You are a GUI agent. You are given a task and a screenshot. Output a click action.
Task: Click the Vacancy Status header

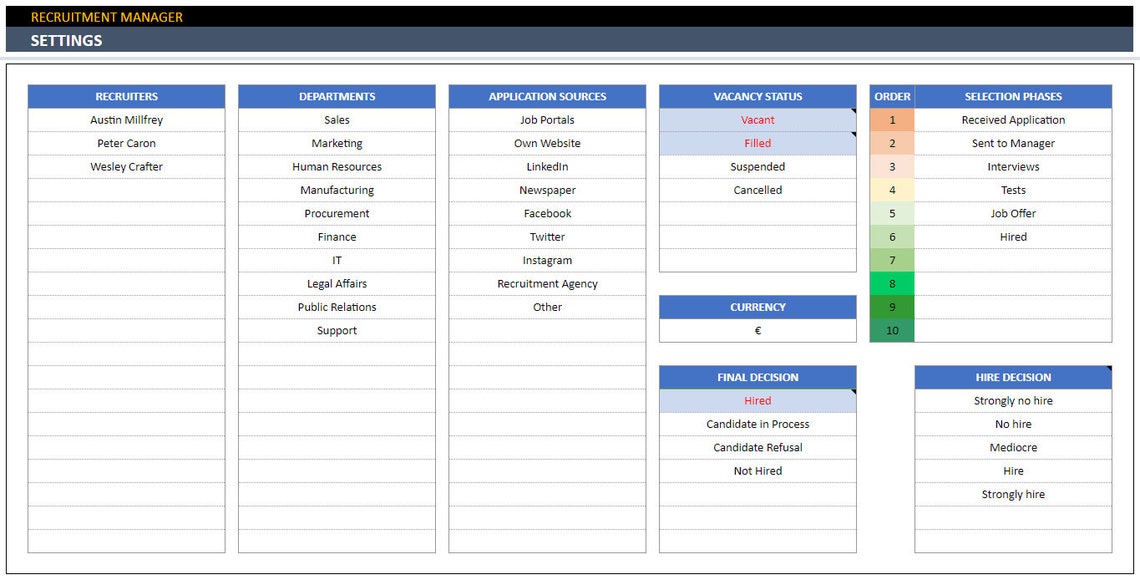[758, 97]
